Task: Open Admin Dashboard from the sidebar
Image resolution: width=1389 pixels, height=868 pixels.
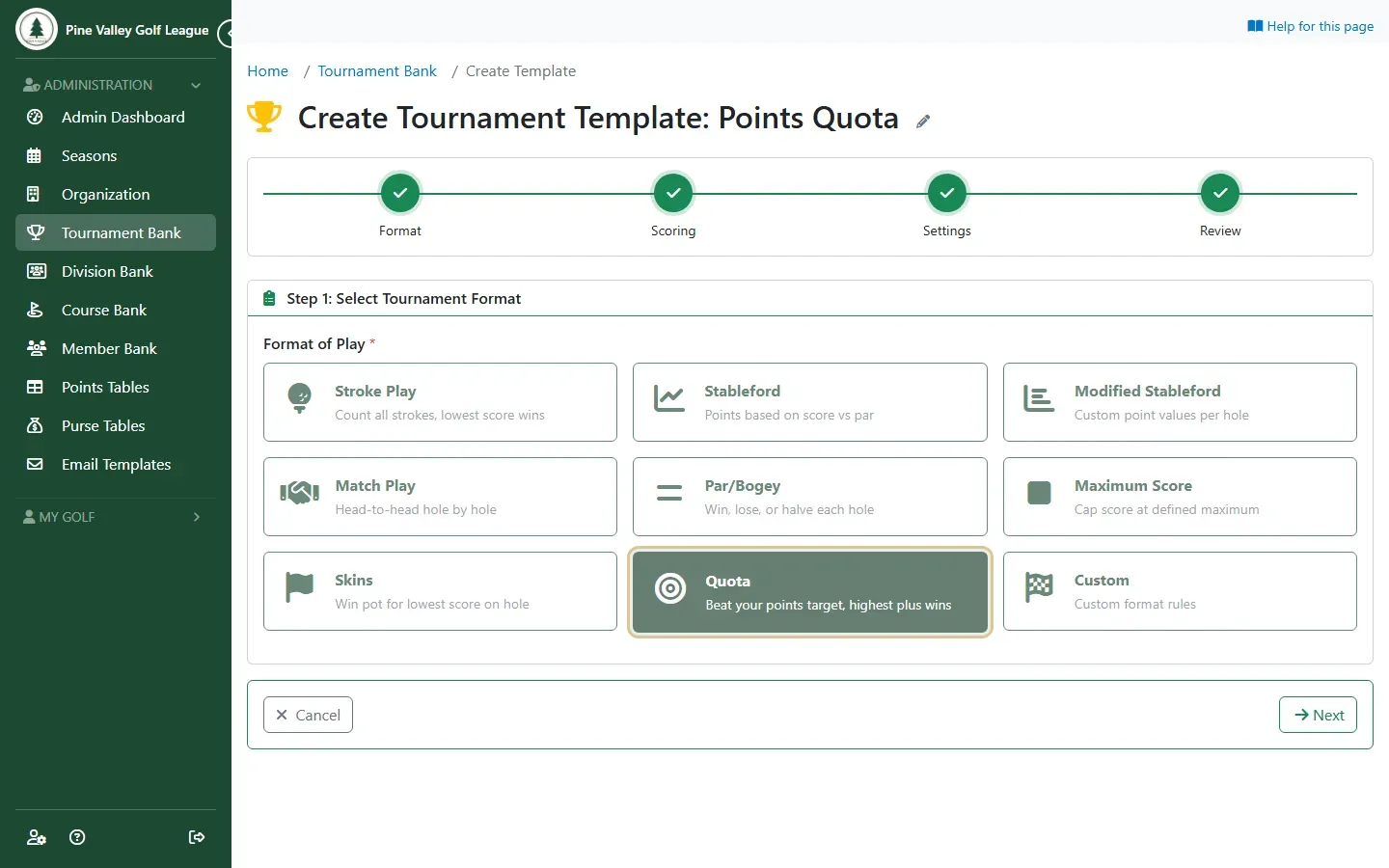Action: coord(116,117)
